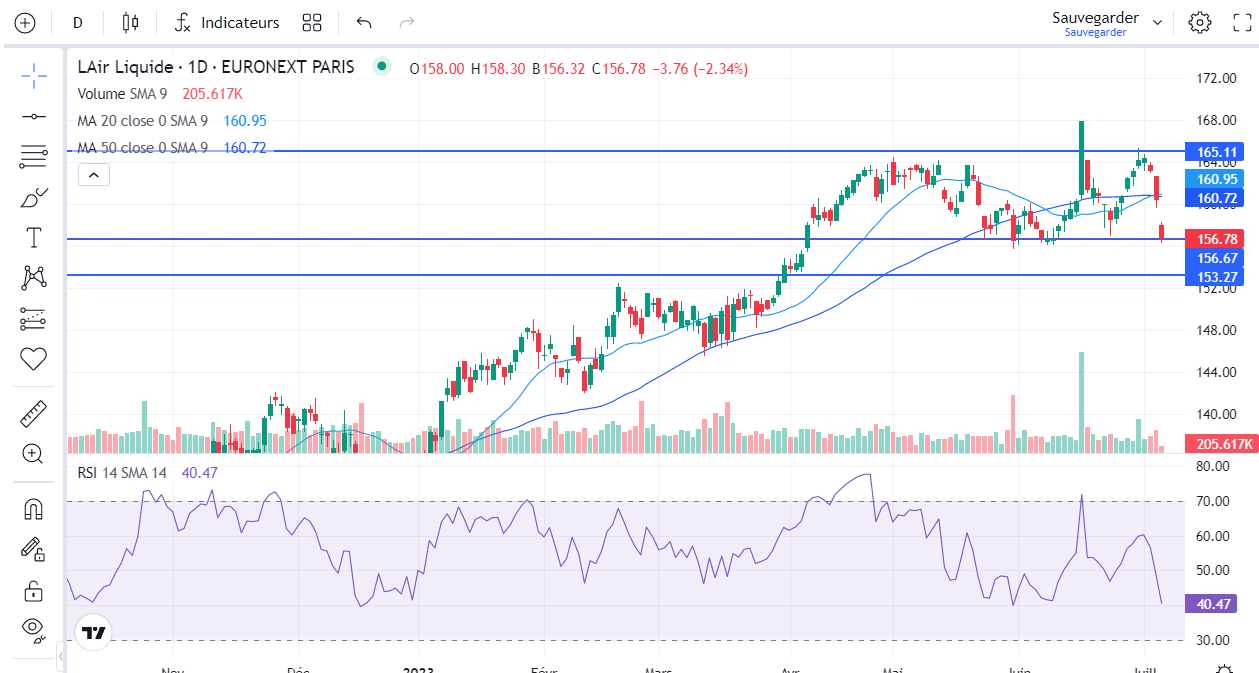Open the Indicateurs menu

227,22
